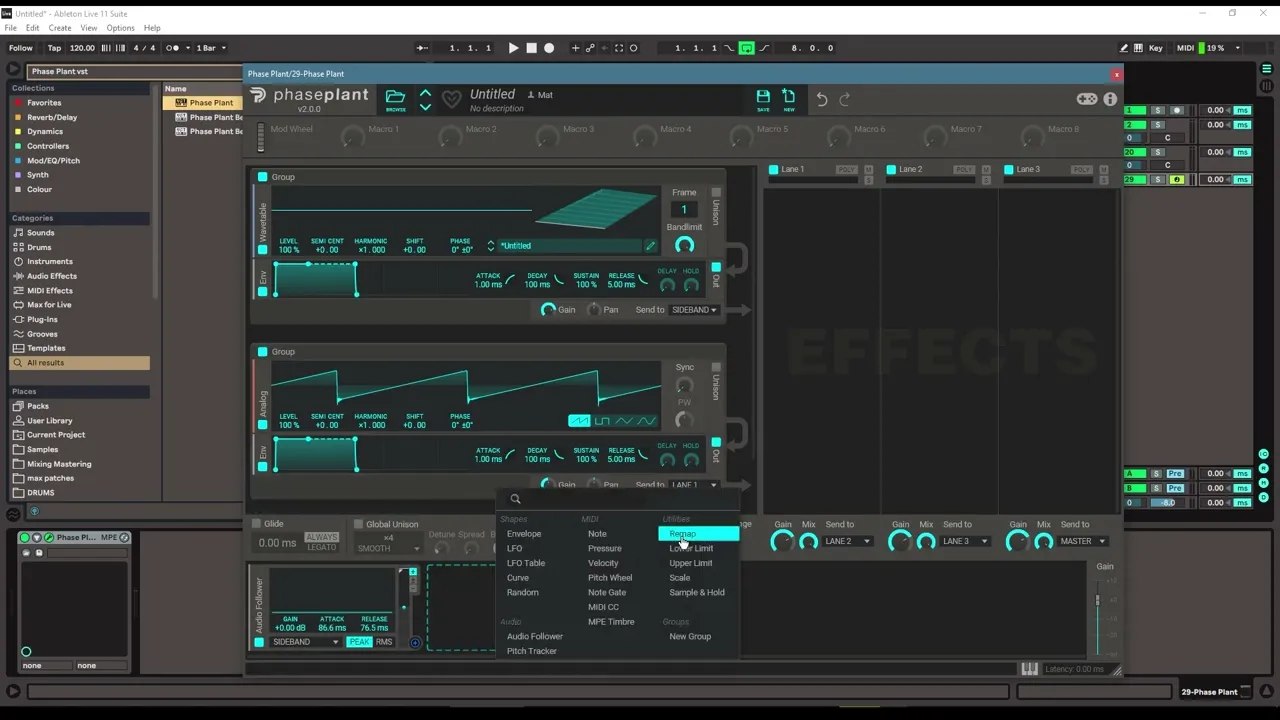Redo in Phase Plant header

(845, 99)
